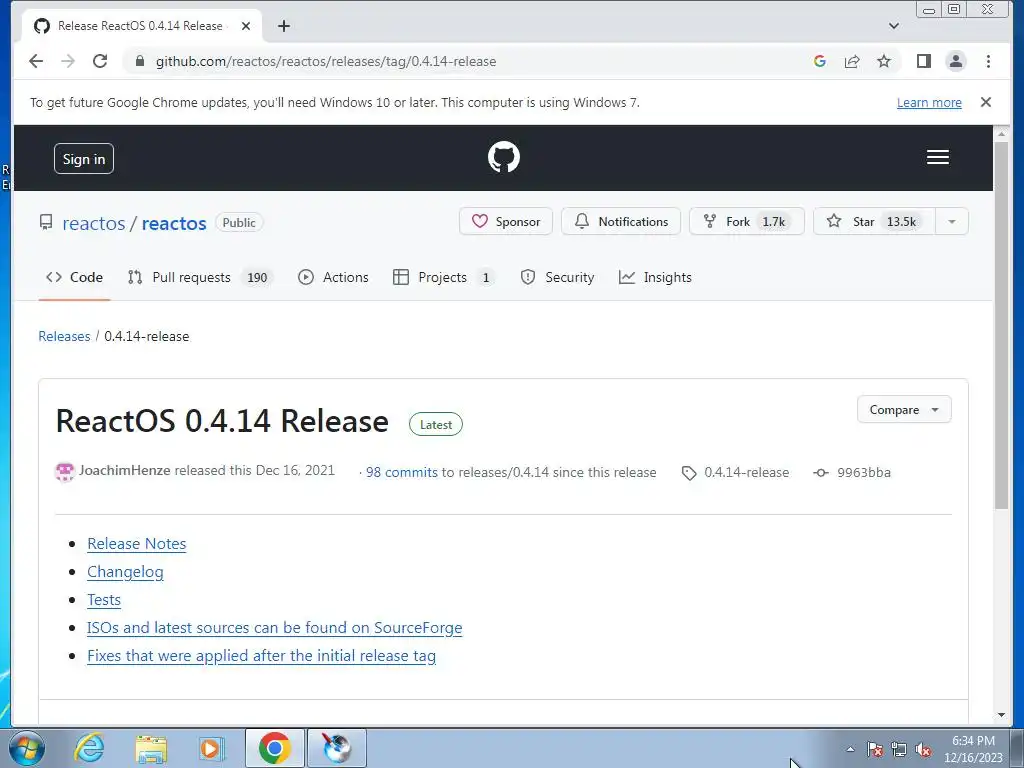Click the tag icon beside 0.4.14-release

click(688, 473)
